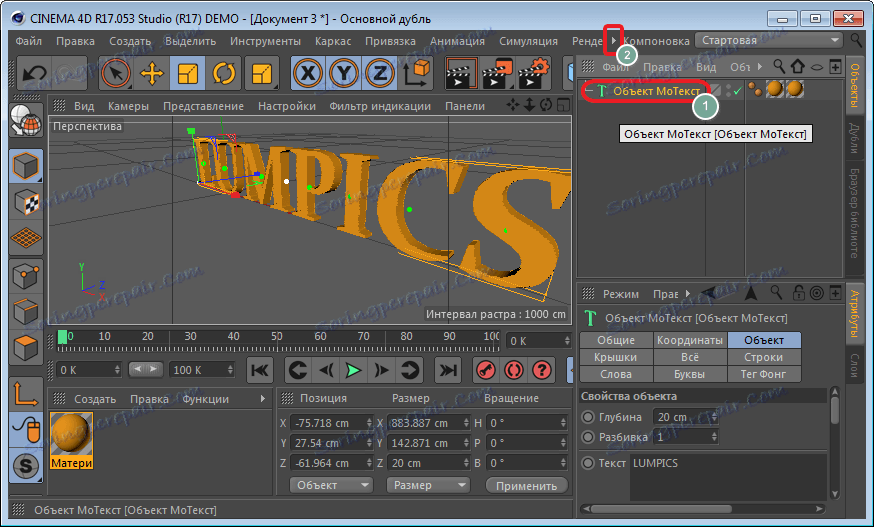Click the Применить button
Image resolution: width=874 pixels, height=527 pixels.
point(526,485)
